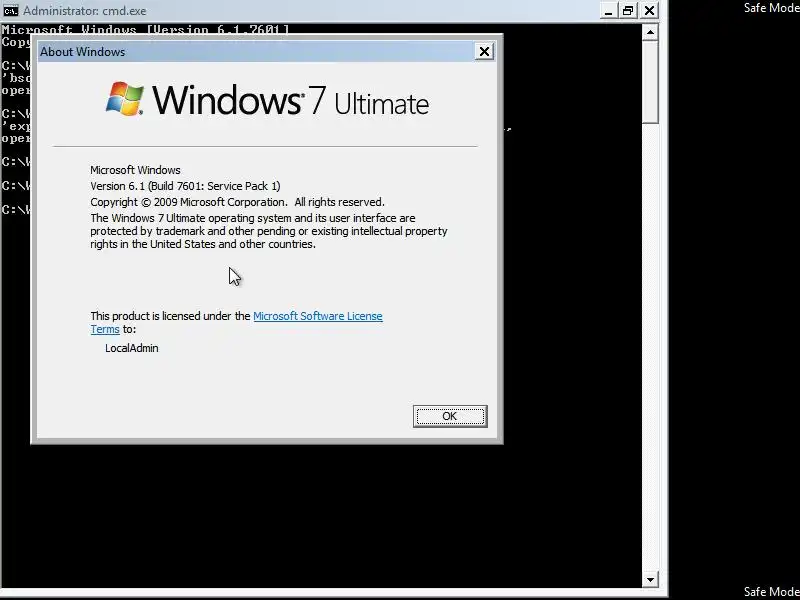800x600 pixels.
Task: Click the Safe Mode label at top right
Action: coord(771,8)
